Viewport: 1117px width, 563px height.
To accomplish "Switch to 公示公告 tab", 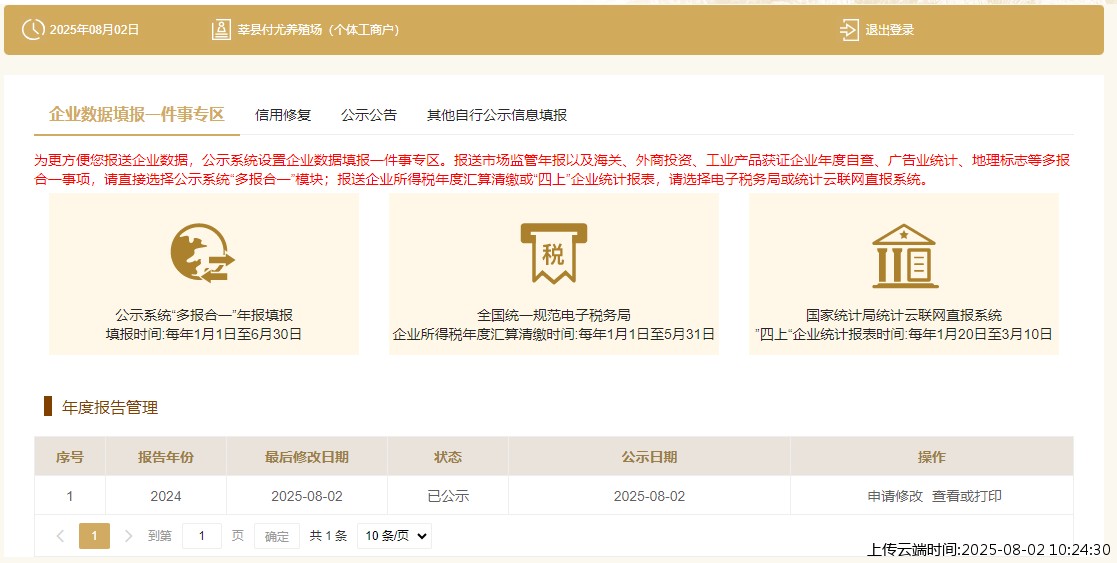I will point(369,115).
